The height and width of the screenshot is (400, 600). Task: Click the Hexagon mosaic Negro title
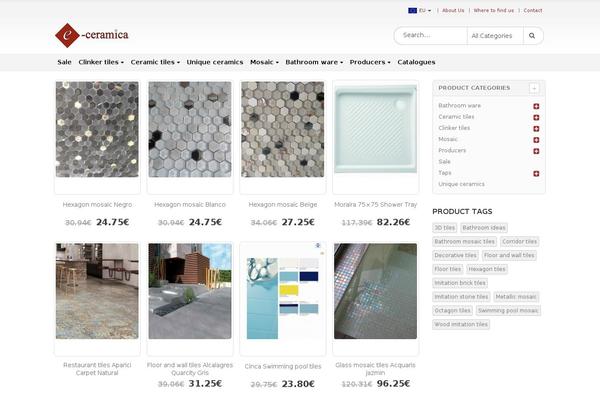coord(97,205)
